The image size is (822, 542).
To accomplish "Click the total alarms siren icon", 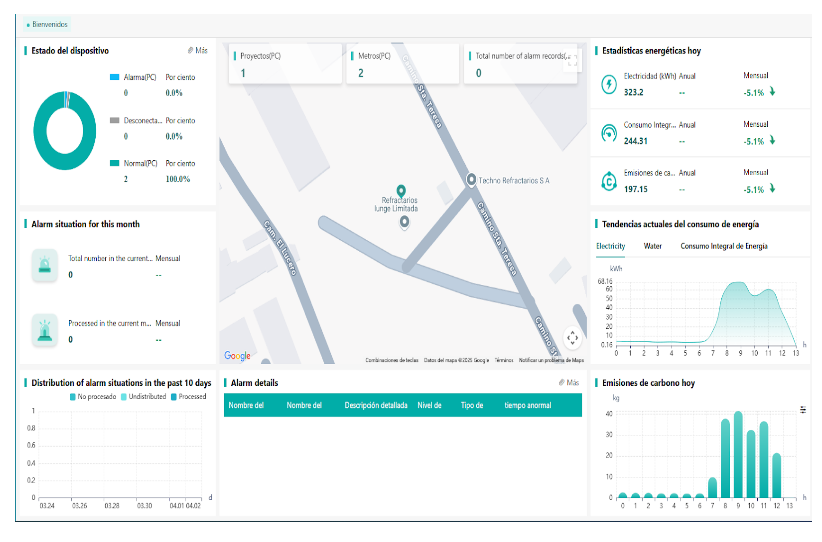I will click(x=45, y=266).
